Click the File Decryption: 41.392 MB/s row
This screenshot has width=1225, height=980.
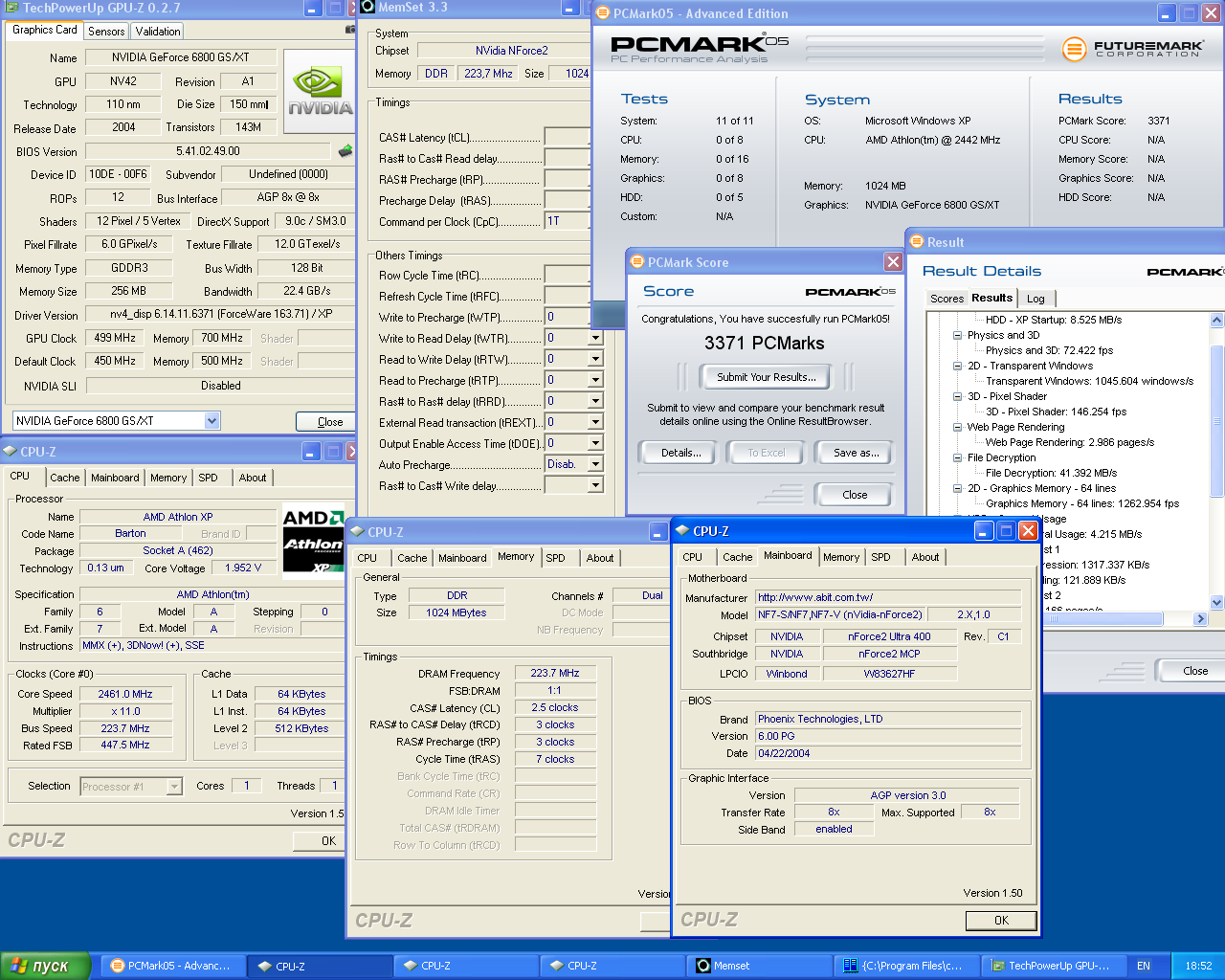[x=1051, y=473]
